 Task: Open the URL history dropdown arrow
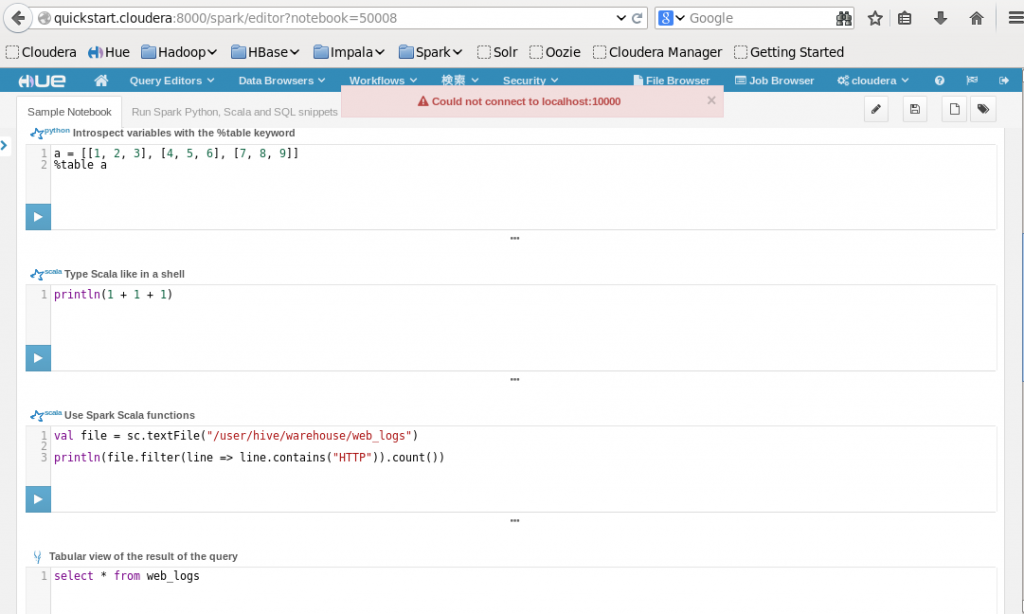coord(621,18)
